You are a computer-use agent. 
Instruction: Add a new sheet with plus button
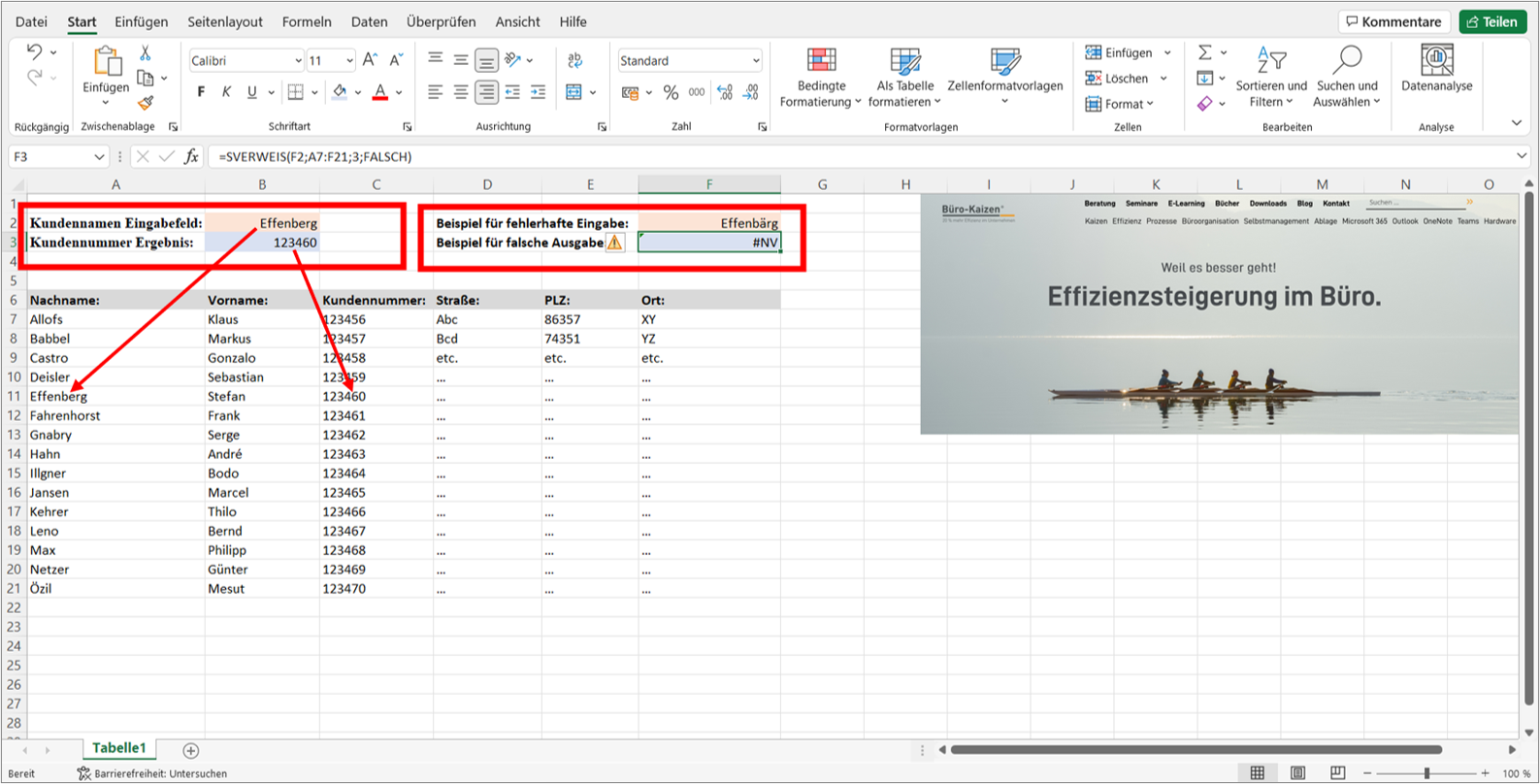click(x=191, y=750)
